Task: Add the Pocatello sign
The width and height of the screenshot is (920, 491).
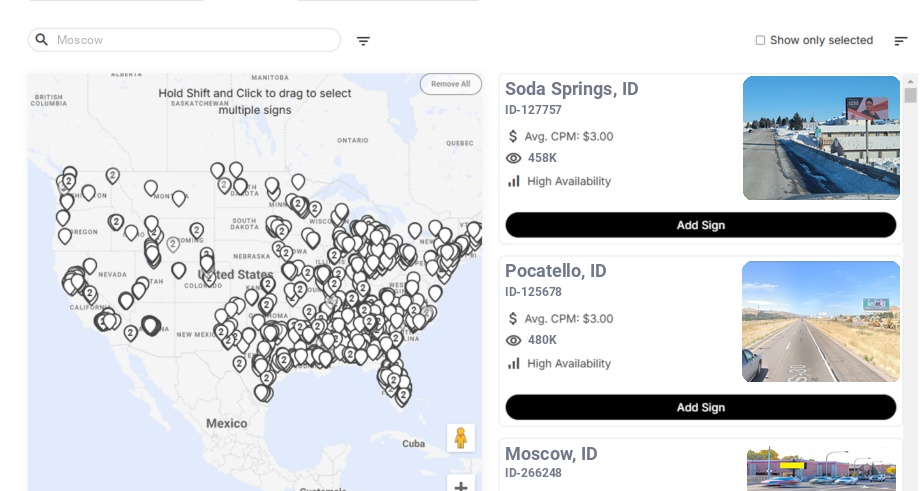Action: coord(700,407)
